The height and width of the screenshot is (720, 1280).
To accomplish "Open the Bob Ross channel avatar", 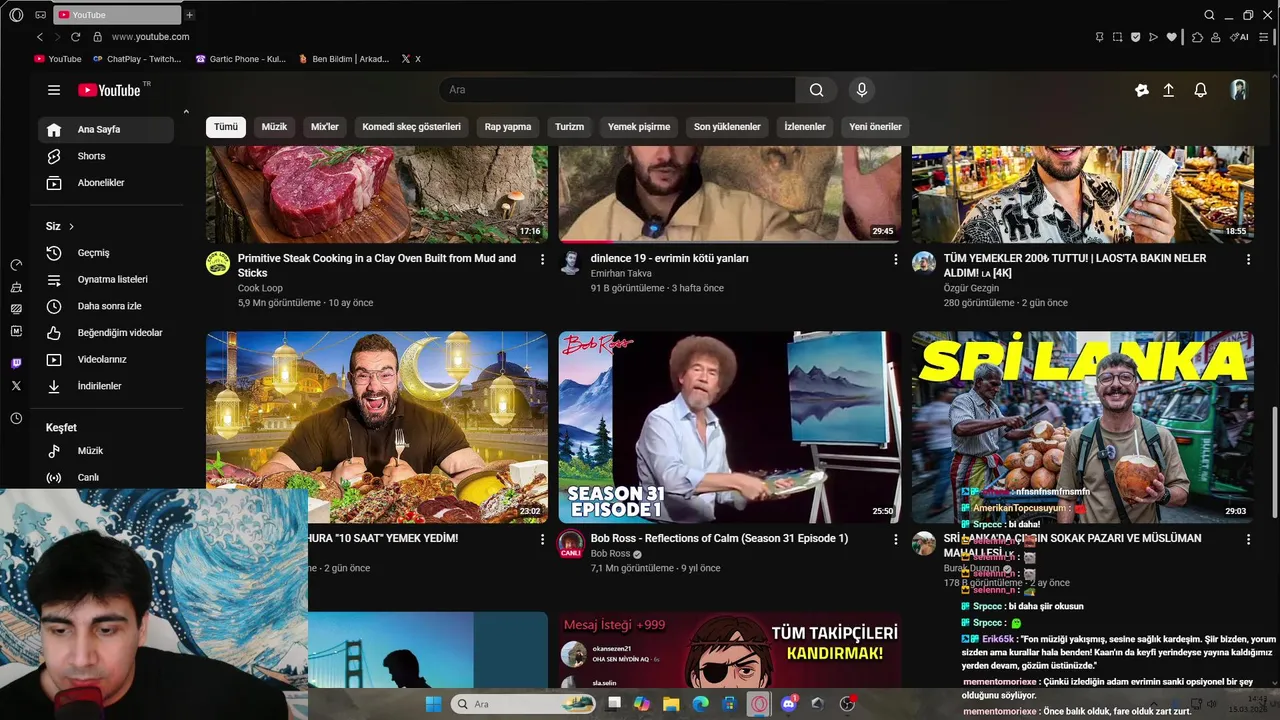I will tap(571, 544).
